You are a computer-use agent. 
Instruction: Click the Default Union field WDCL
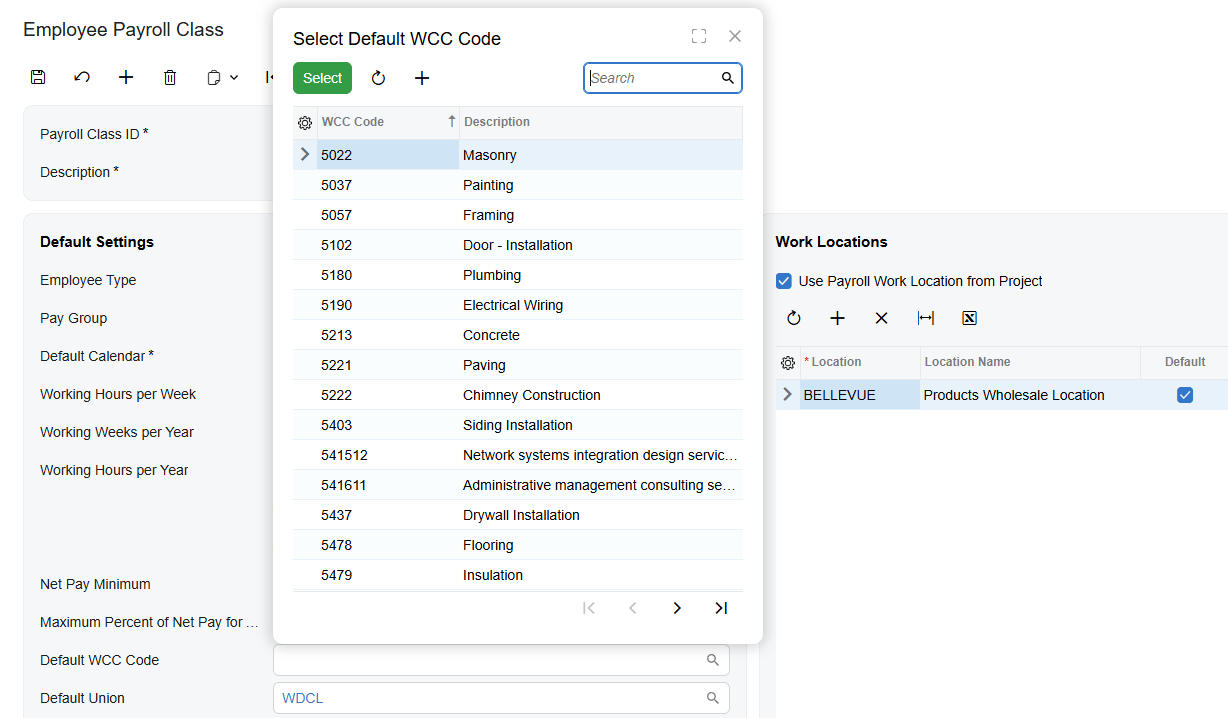click(501, 698)
